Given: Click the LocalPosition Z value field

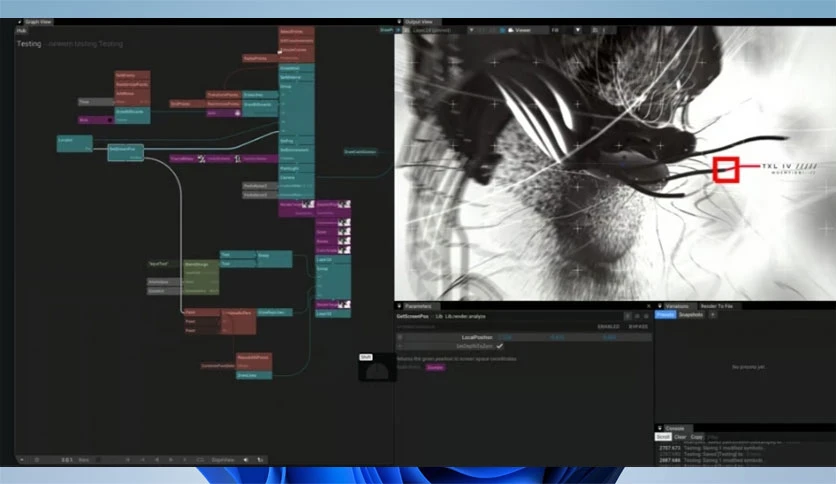Looking at the screenshot, I should click(x=624, y=337).
